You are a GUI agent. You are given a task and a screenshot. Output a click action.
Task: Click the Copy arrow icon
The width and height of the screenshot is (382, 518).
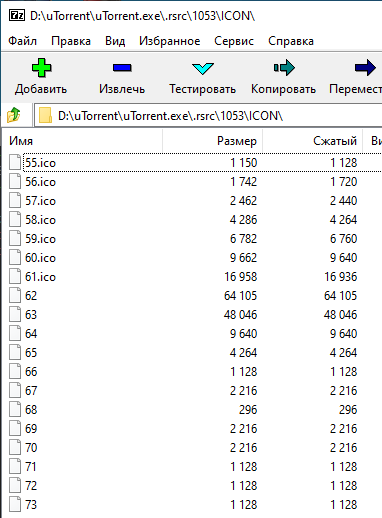284,68
